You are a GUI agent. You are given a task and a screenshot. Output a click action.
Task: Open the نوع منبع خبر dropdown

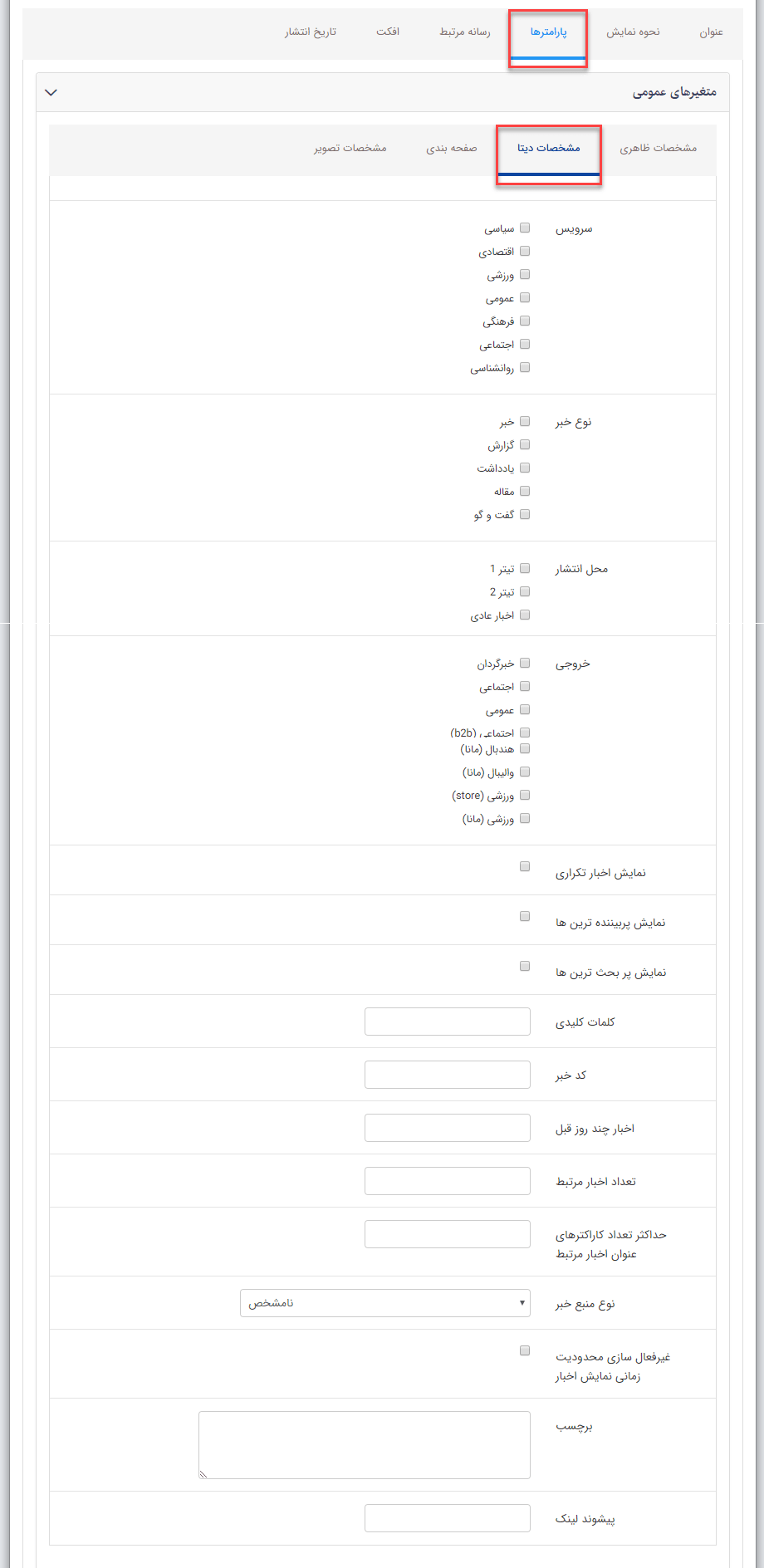(385, 1302)
